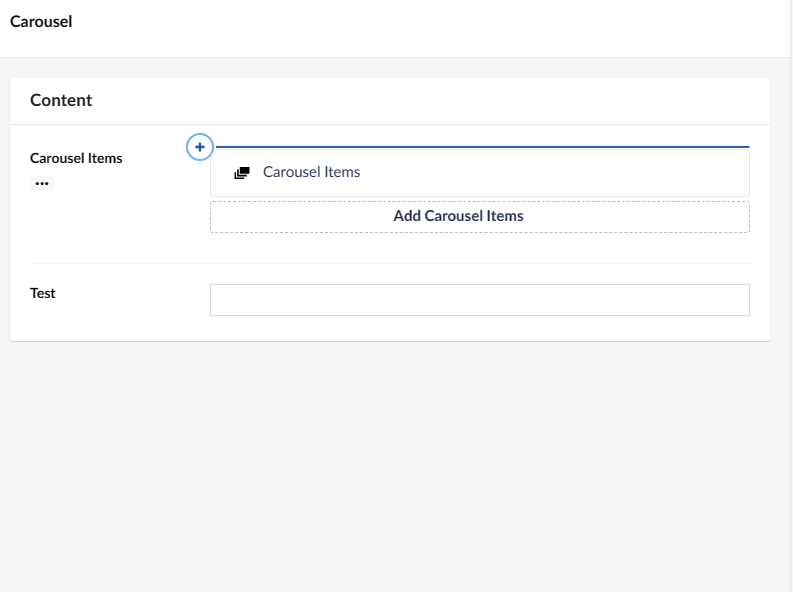Image resolution: width=793 pixels, height=592 pixels.
Task: Open the three-dots property actions menu
Action: (41, 184)
